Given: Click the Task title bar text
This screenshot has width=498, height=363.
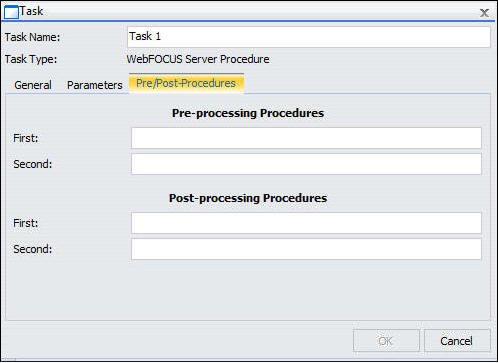Looking at the screenshot, I should click(31, 11).
